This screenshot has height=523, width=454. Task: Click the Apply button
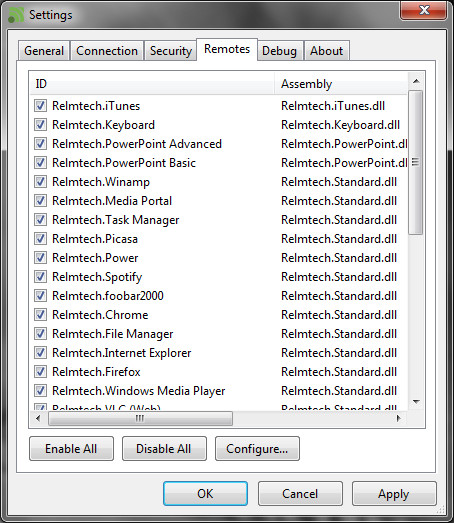(394, 494)
